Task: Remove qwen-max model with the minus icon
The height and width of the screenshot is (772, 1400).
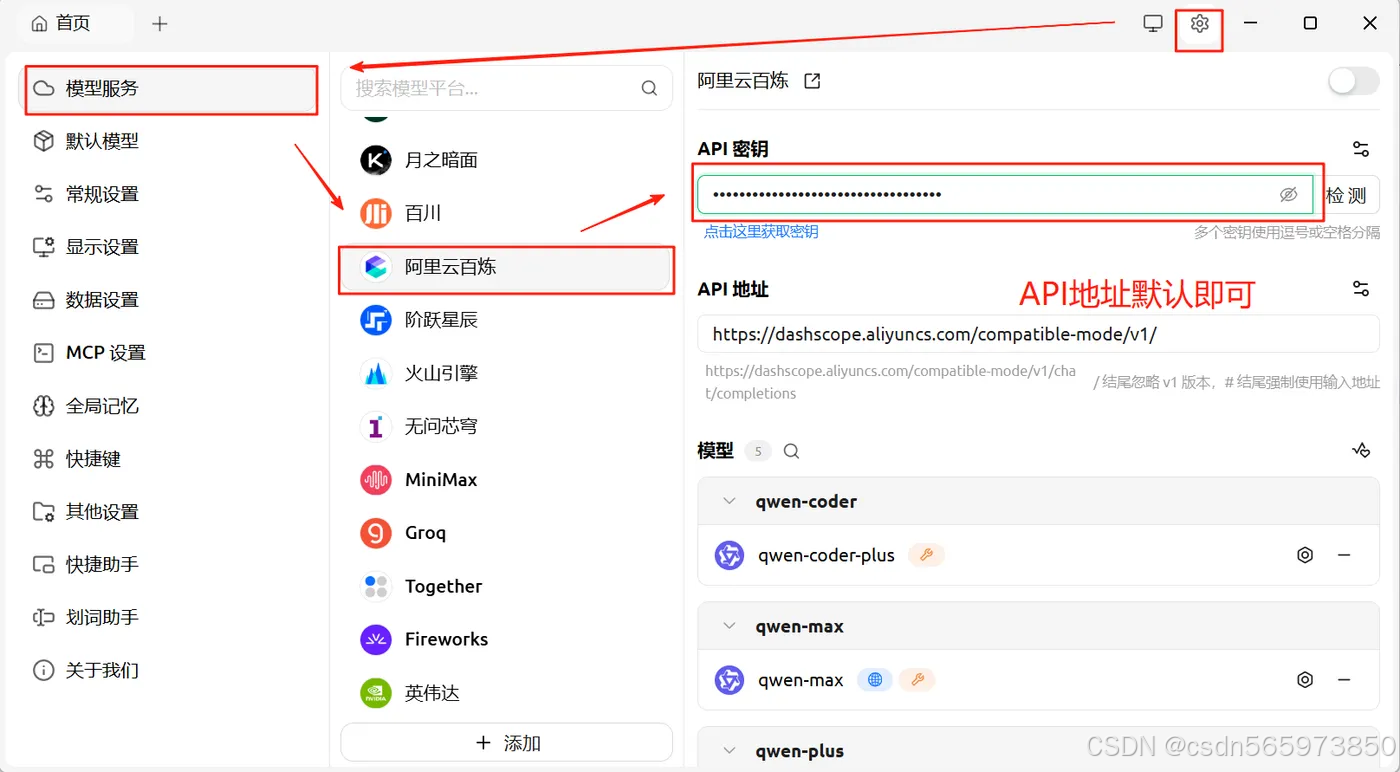Action: tap(1345, 679)
